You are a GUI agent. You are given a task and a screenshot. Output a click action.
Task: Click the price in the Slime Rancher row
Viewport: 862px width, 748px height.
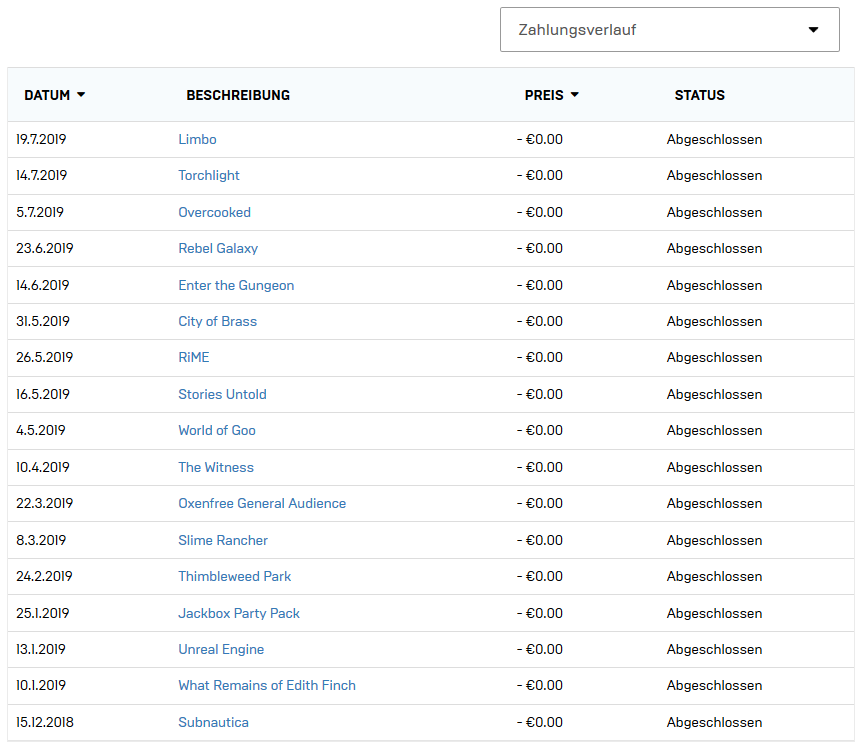click(540, 541)
